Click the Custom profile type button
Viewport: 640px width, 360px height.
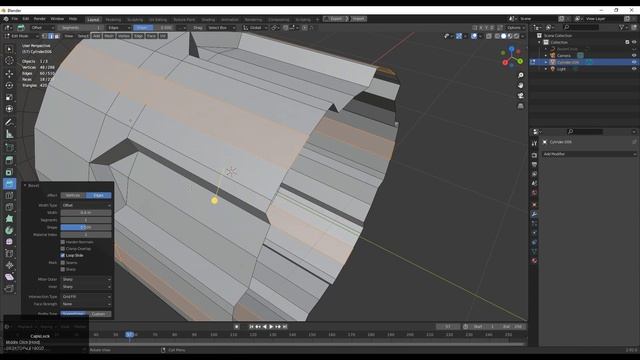coord(99,314)
